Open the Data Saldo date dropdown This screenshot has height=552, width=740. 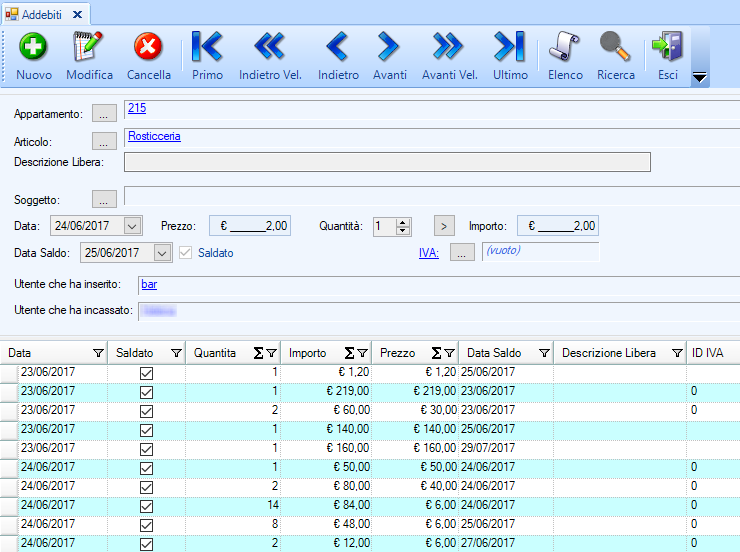coord(161,253)
